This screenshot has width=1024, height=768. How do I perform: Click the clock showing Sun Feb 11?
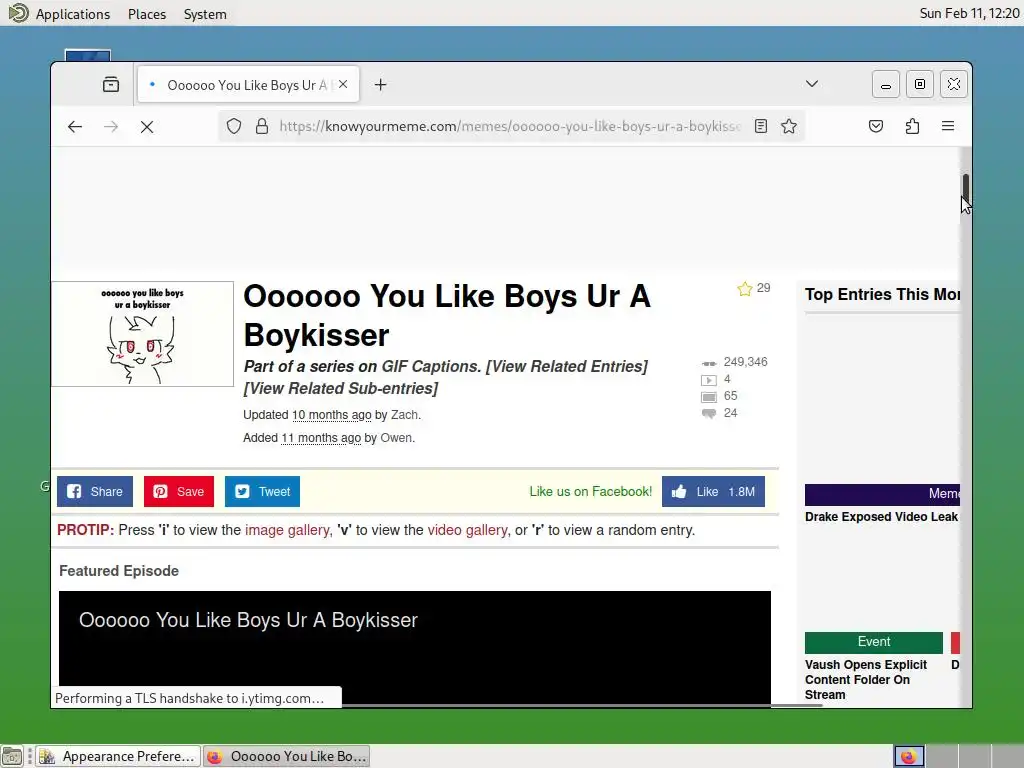click(969, 13)
